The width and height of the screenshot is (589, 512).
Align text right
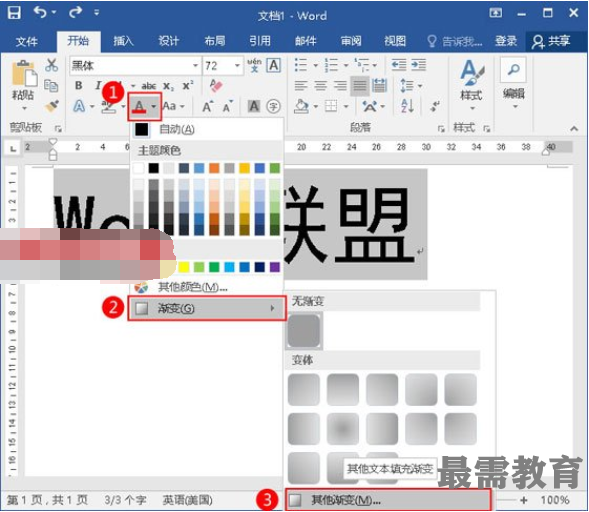(x=340, y=86)
